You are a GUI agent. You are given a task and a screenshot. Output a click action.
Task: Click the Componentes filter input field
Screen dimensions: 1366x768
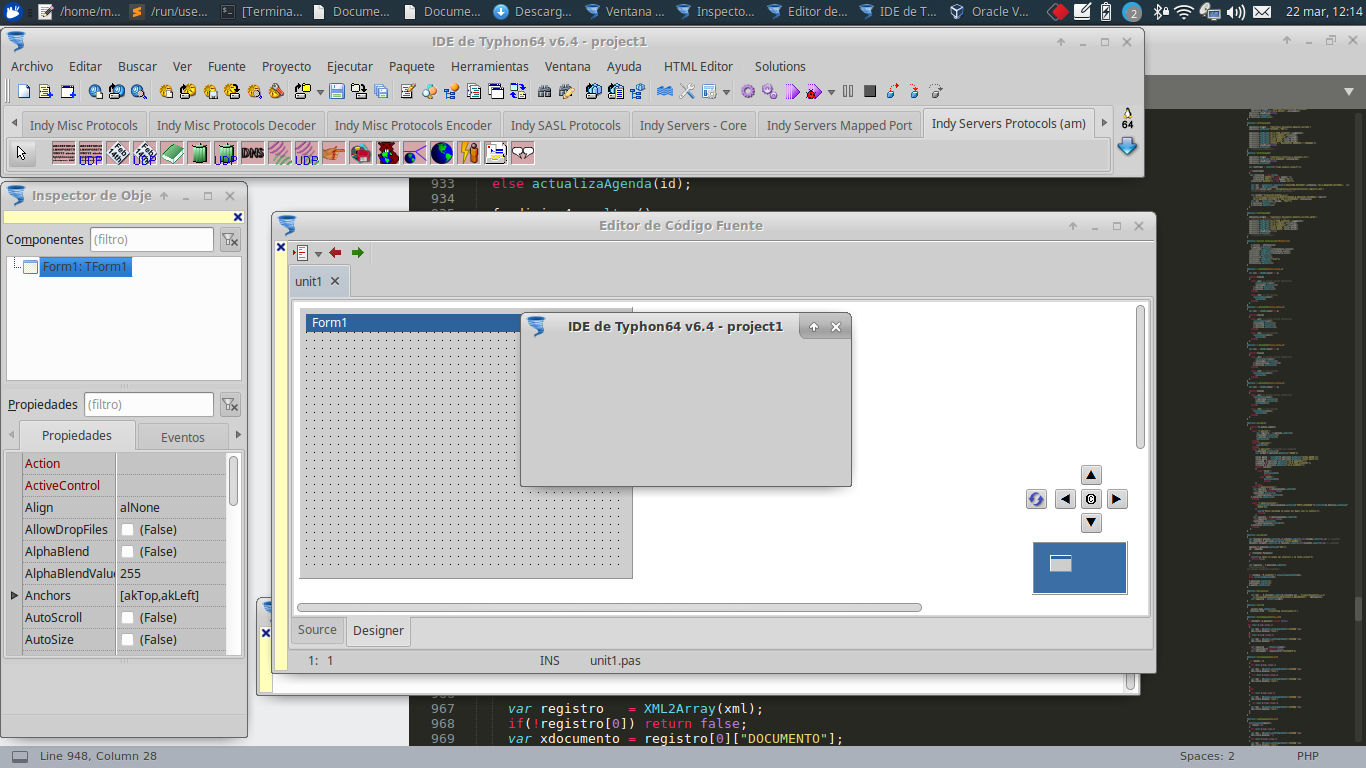click(x=151, y=240)
